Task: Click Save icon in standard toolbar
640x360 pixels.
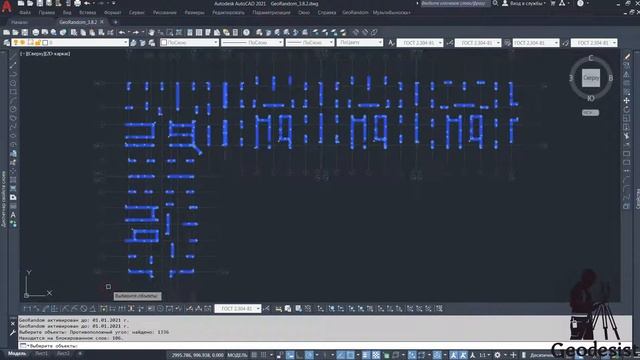Action: click(25, 32)
